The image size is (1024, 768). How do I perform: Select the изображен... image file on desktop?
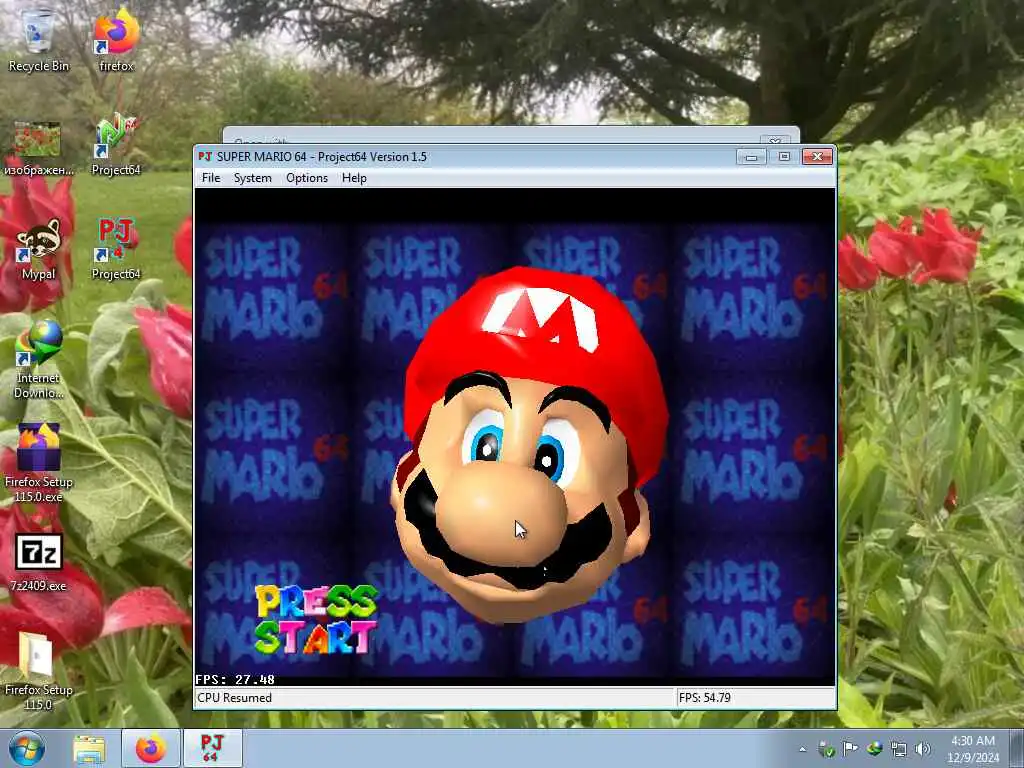pos(38,149)
